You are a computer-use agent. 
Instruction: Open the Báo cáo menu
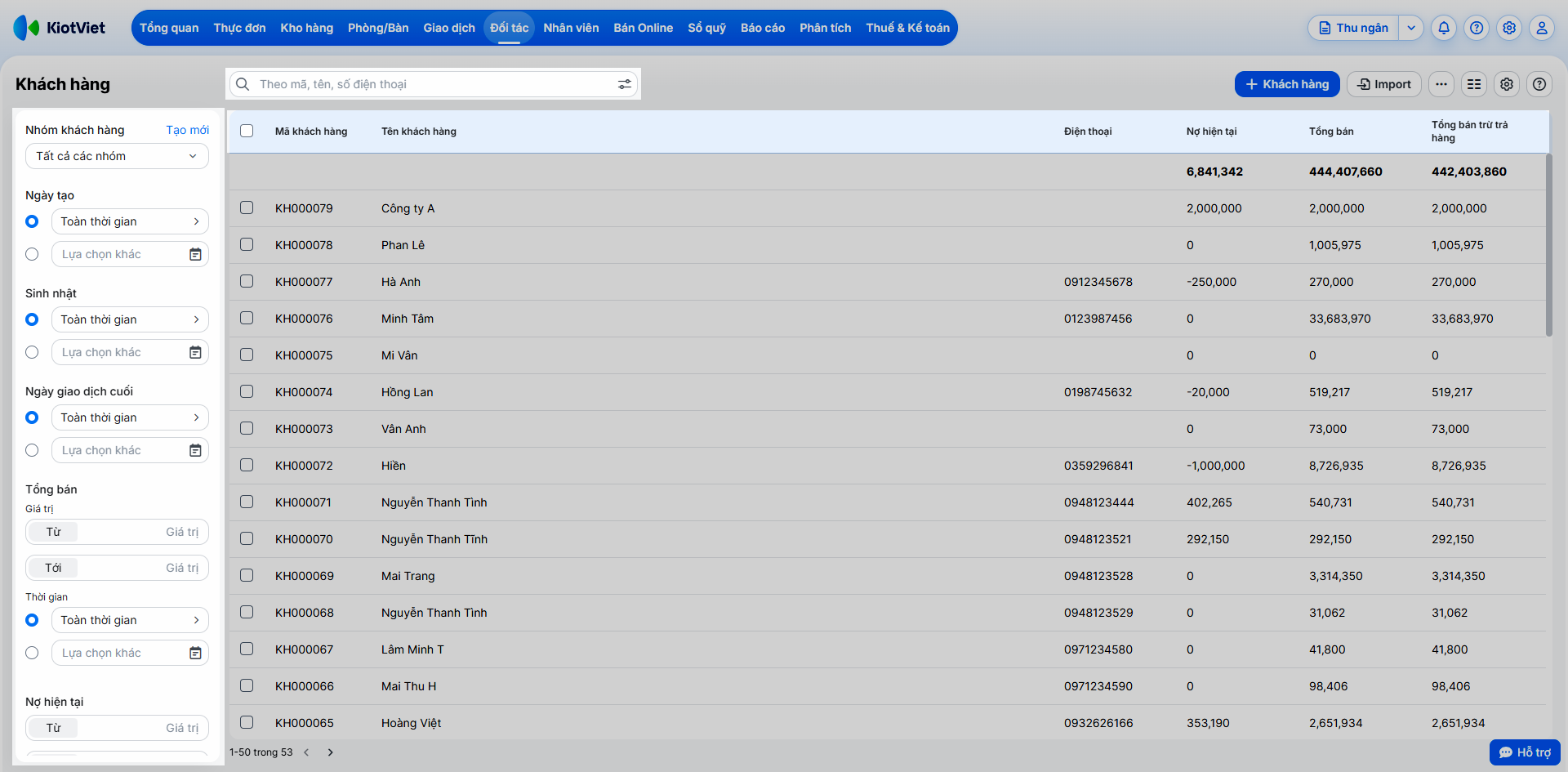coord(763,28)
